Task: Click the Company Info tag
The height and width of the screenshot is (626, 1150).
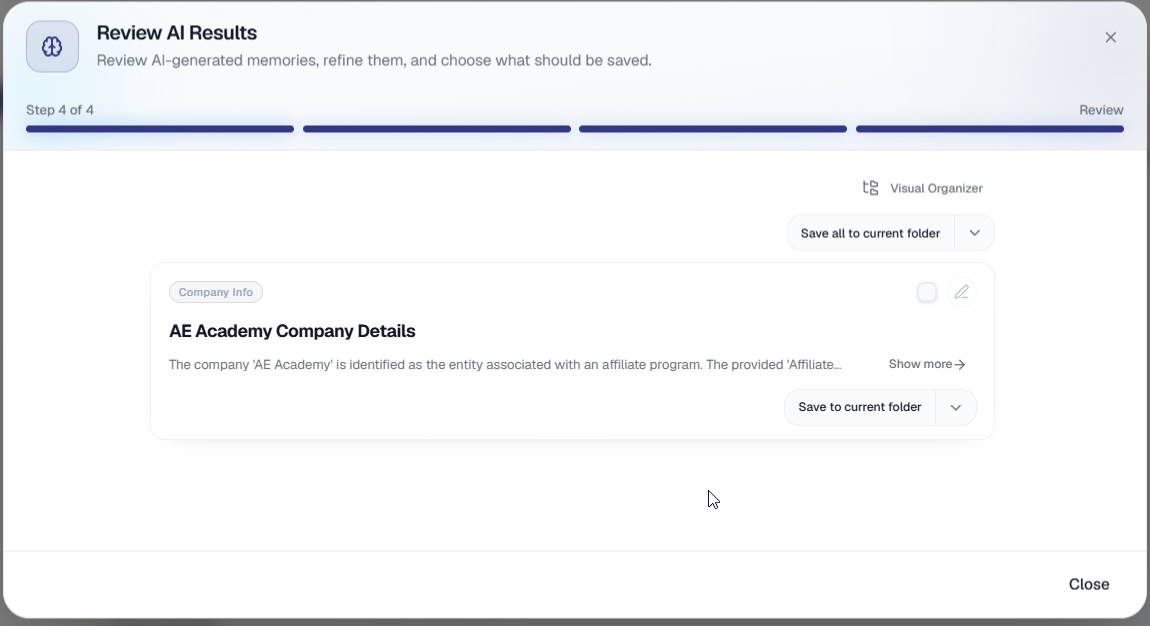Action: (x=216, y=292)
